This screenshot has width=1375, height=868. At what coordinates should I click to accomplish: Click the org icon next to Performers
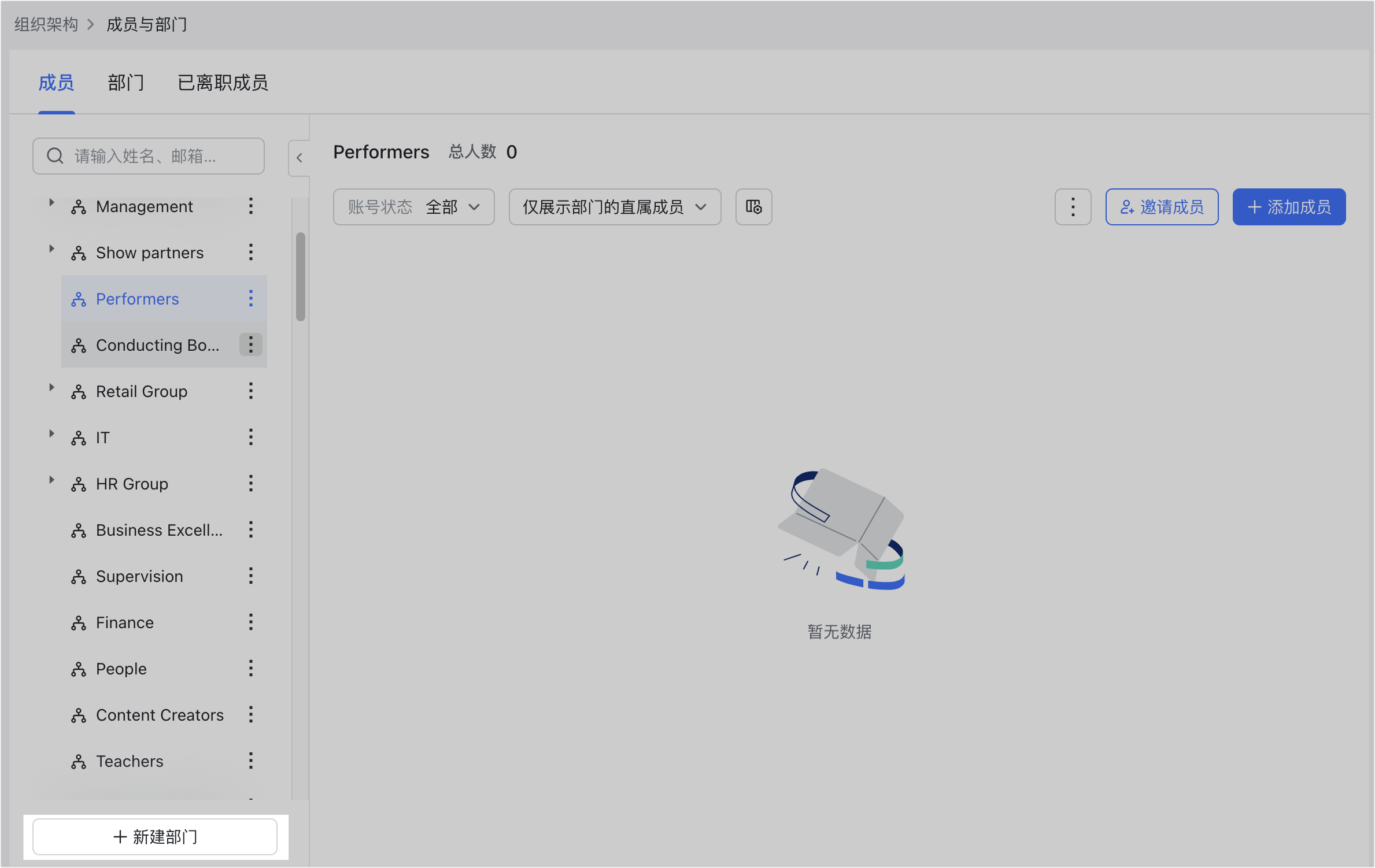pos(79,299)
